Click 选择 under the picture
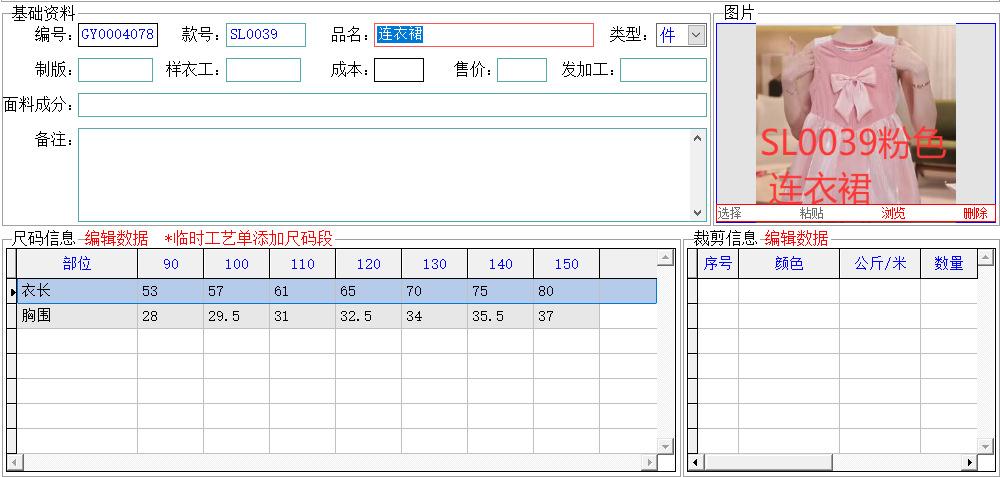This screenshot has height=477, width=1000. [730, 214]
